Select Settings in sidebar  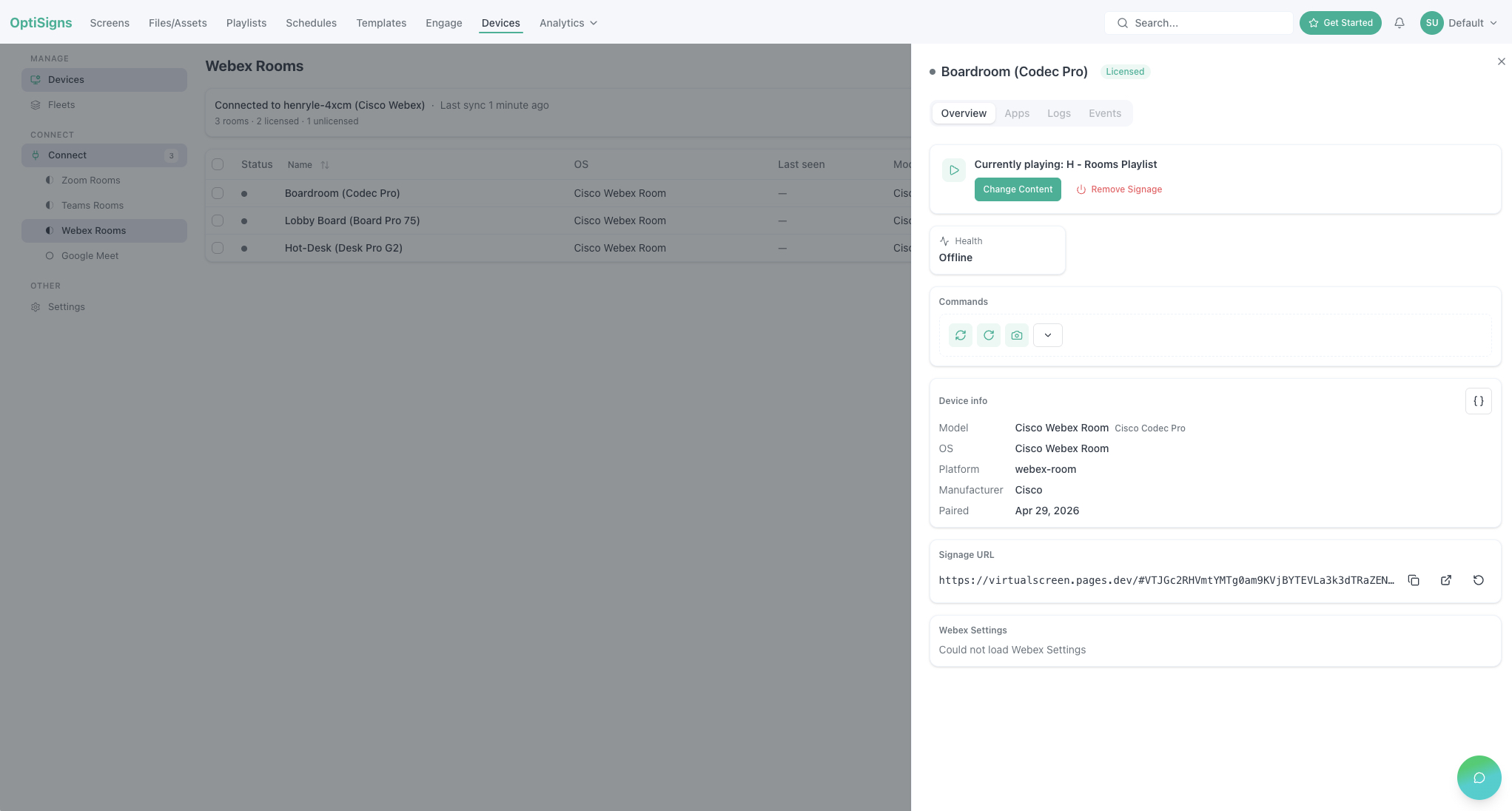104,307
